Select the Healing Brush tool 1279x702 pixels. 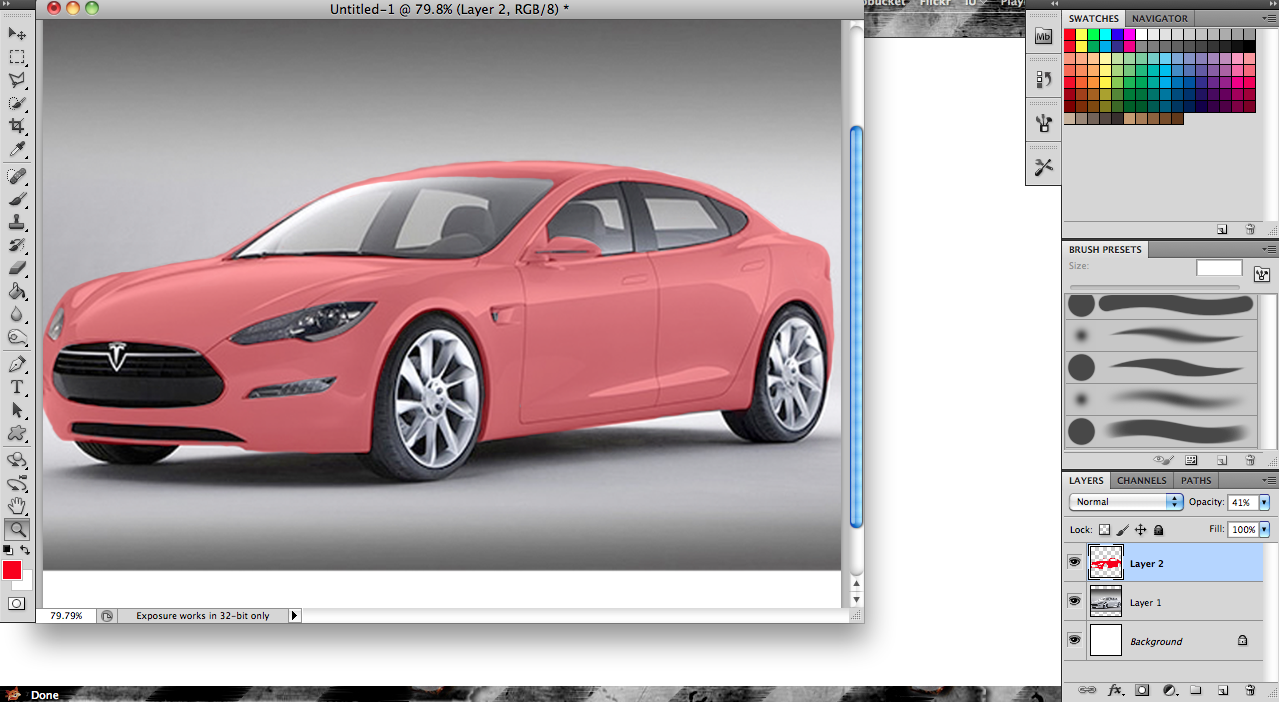(x=17, y=176)
